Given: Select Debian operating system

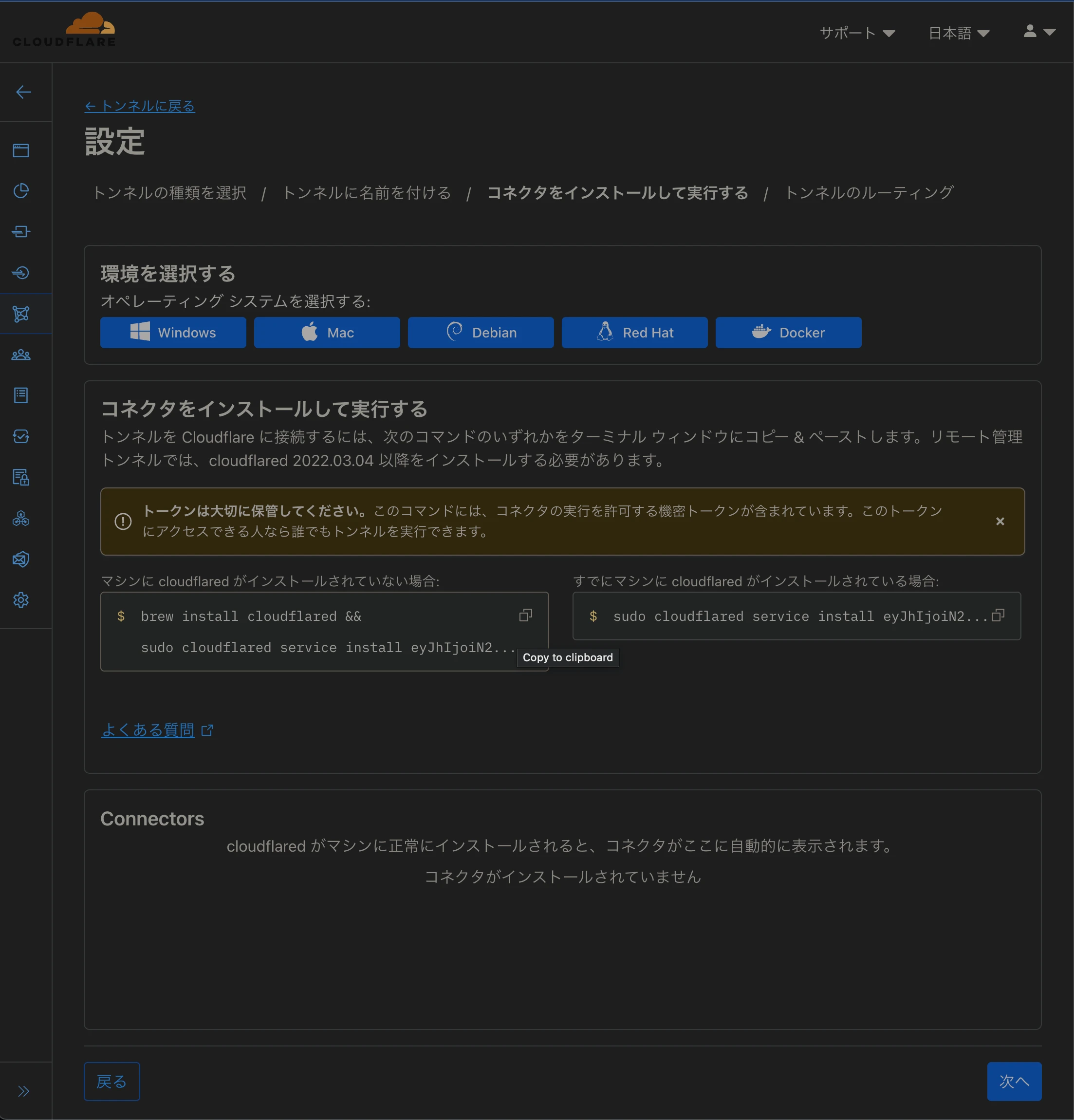Looking at the screenshot, I should tap(481, 333).
